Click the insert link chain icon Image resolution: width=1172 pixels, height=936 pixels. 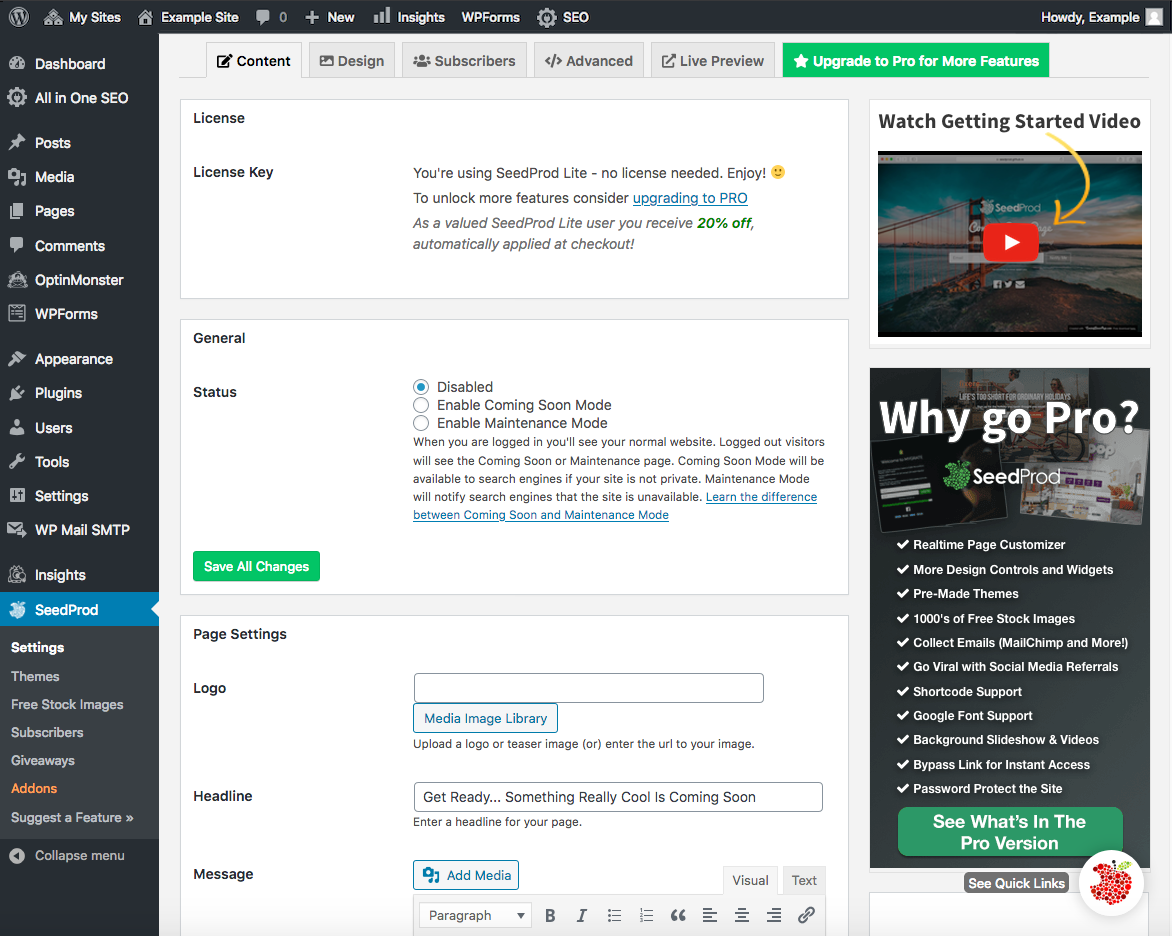pyautogui.click(x=806, y=915)
